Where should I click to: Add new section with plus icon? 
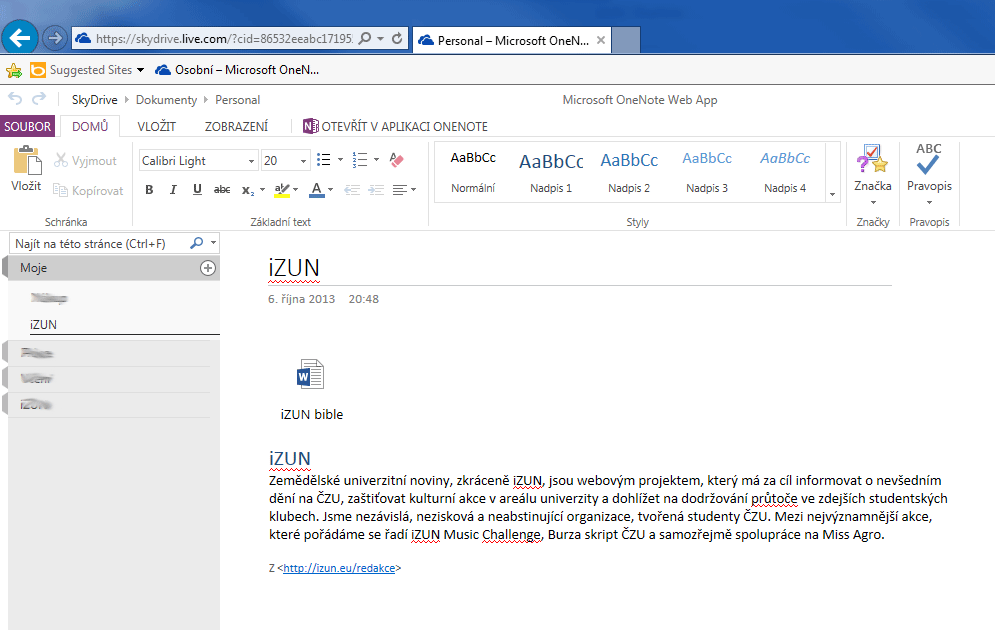208,268
